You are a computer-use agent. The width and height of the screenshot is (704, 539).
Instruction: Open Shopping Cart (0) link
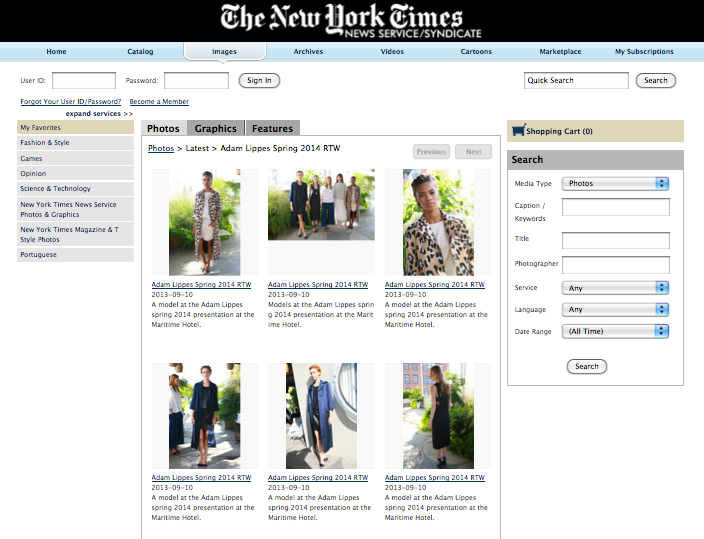559,131
